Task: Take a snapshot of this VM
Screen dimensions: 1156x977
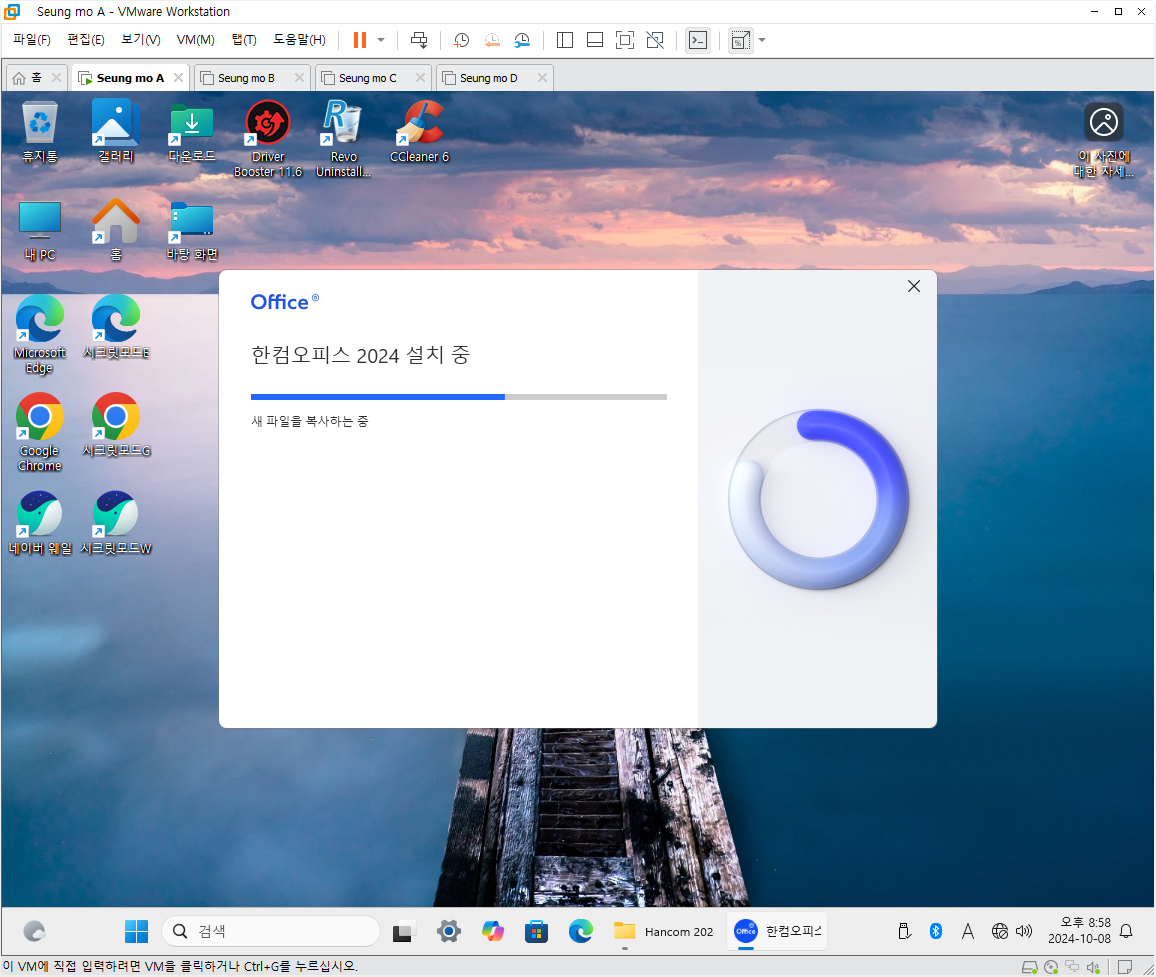Action: [x=462, y=40]
